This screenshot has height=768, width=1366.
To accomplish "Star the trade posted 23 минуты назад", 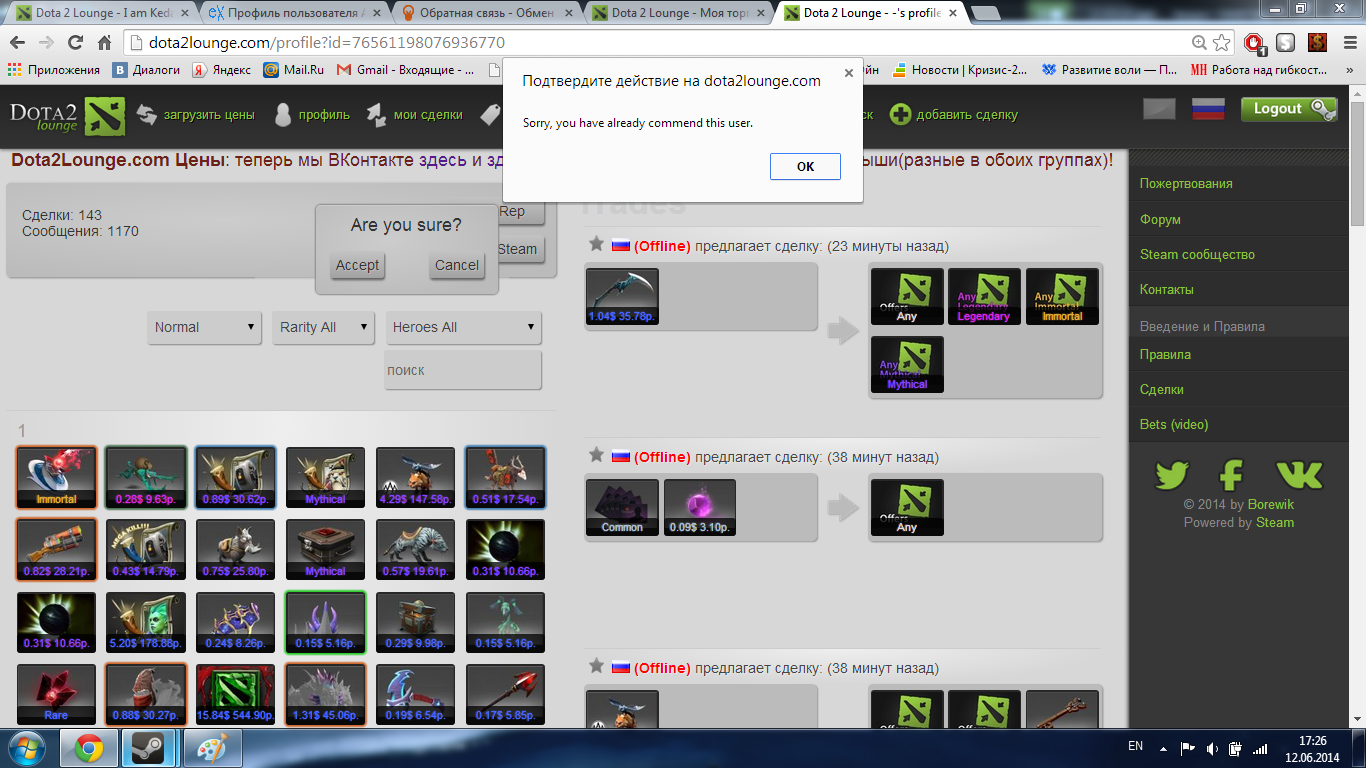I will click(596, 244).
